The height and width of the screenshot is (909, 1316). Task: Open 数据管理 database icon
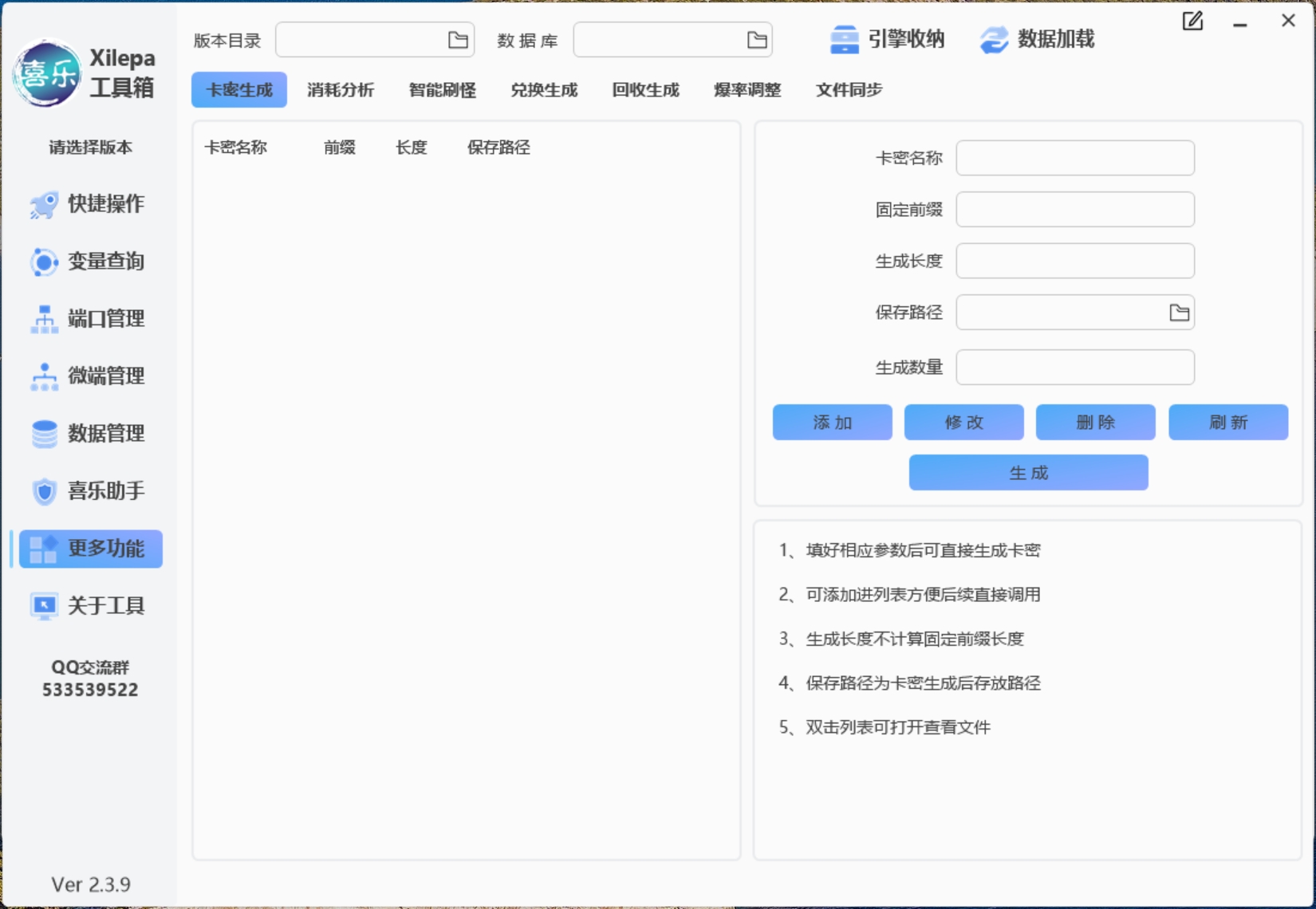pyautogui.click(x=44, y=434)
